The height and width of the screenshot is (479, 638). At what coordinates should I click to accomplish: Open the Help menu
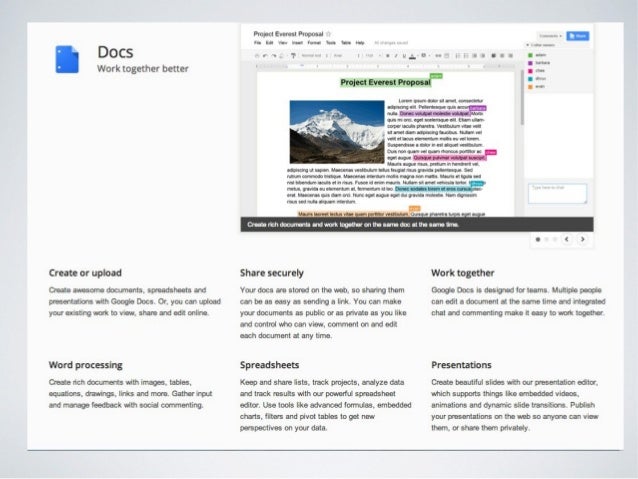[x=360, y=43]
